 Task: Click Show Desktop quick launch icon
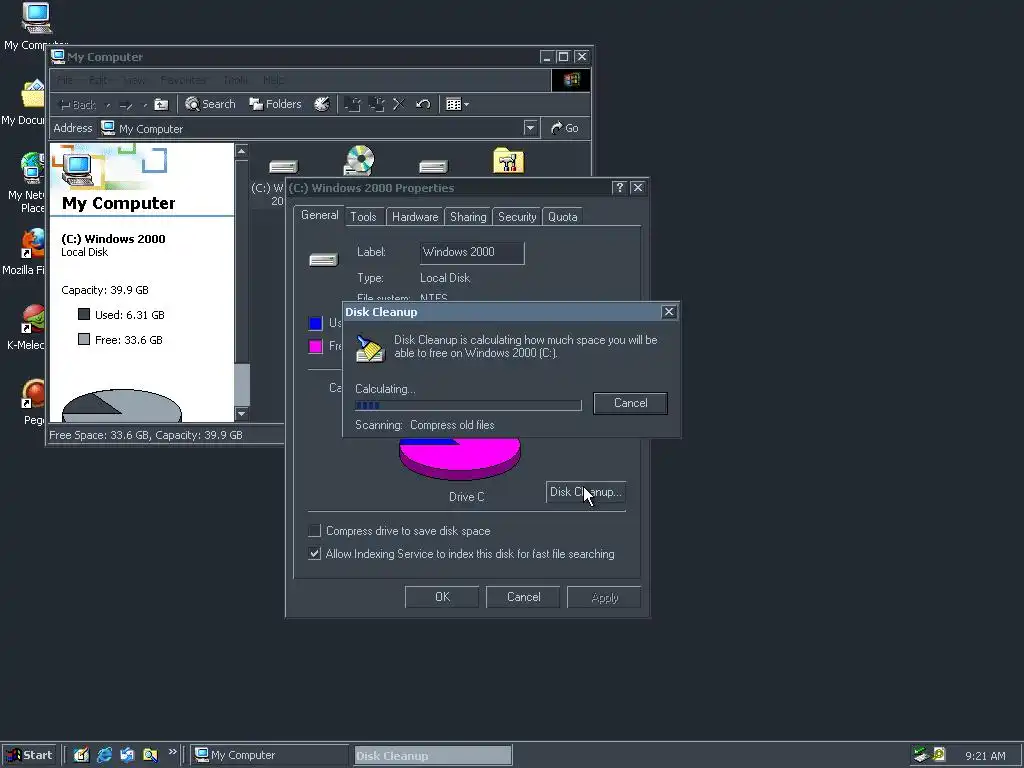(81, 755)
